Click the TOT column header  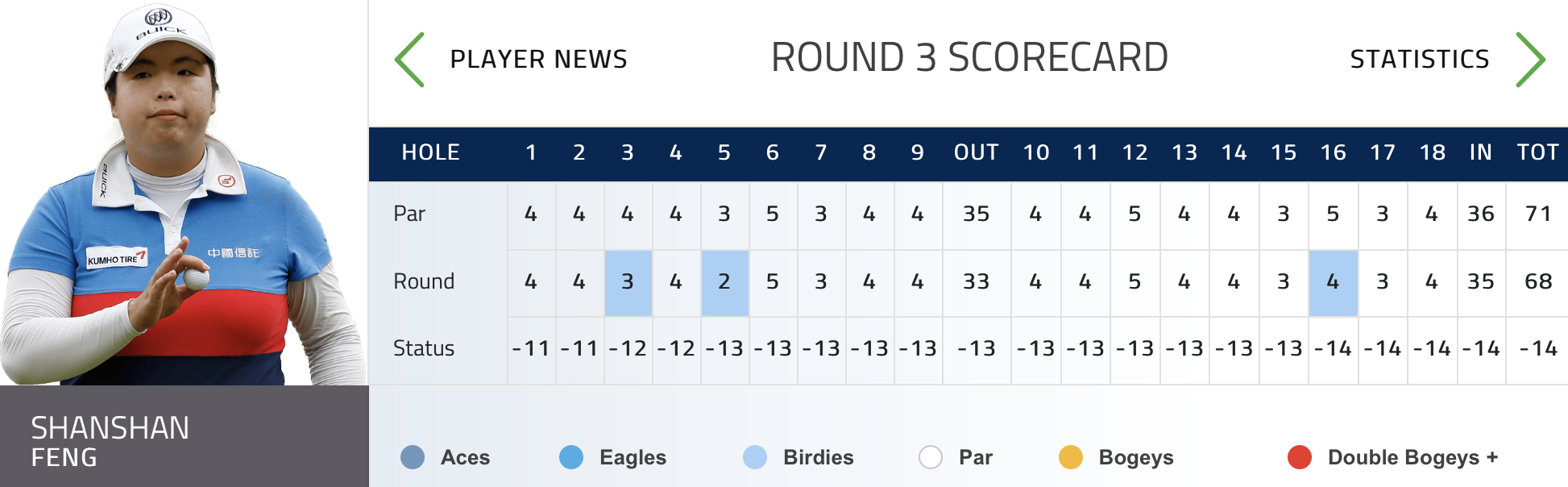(x=1537, y=152)
